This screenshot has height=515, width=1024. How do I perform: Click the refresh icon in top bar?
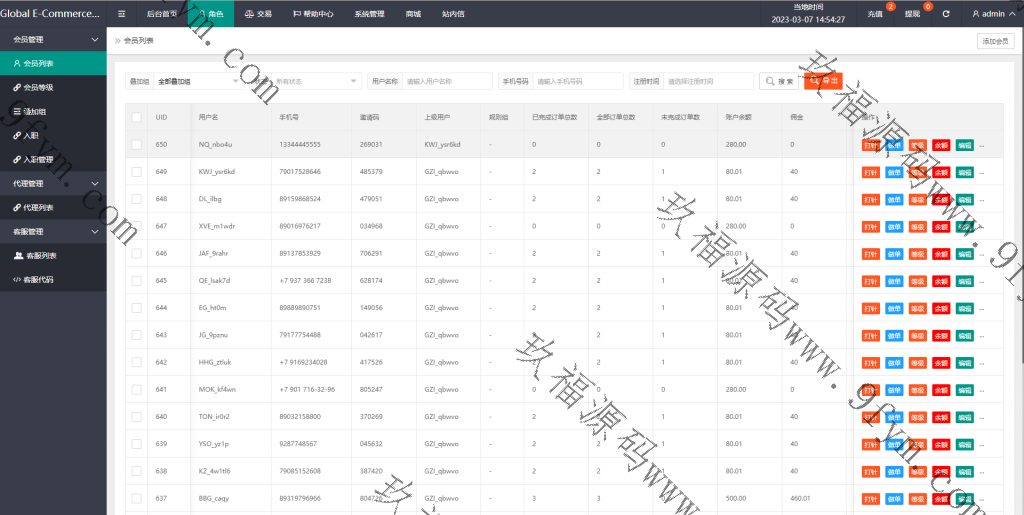(946, 14)
